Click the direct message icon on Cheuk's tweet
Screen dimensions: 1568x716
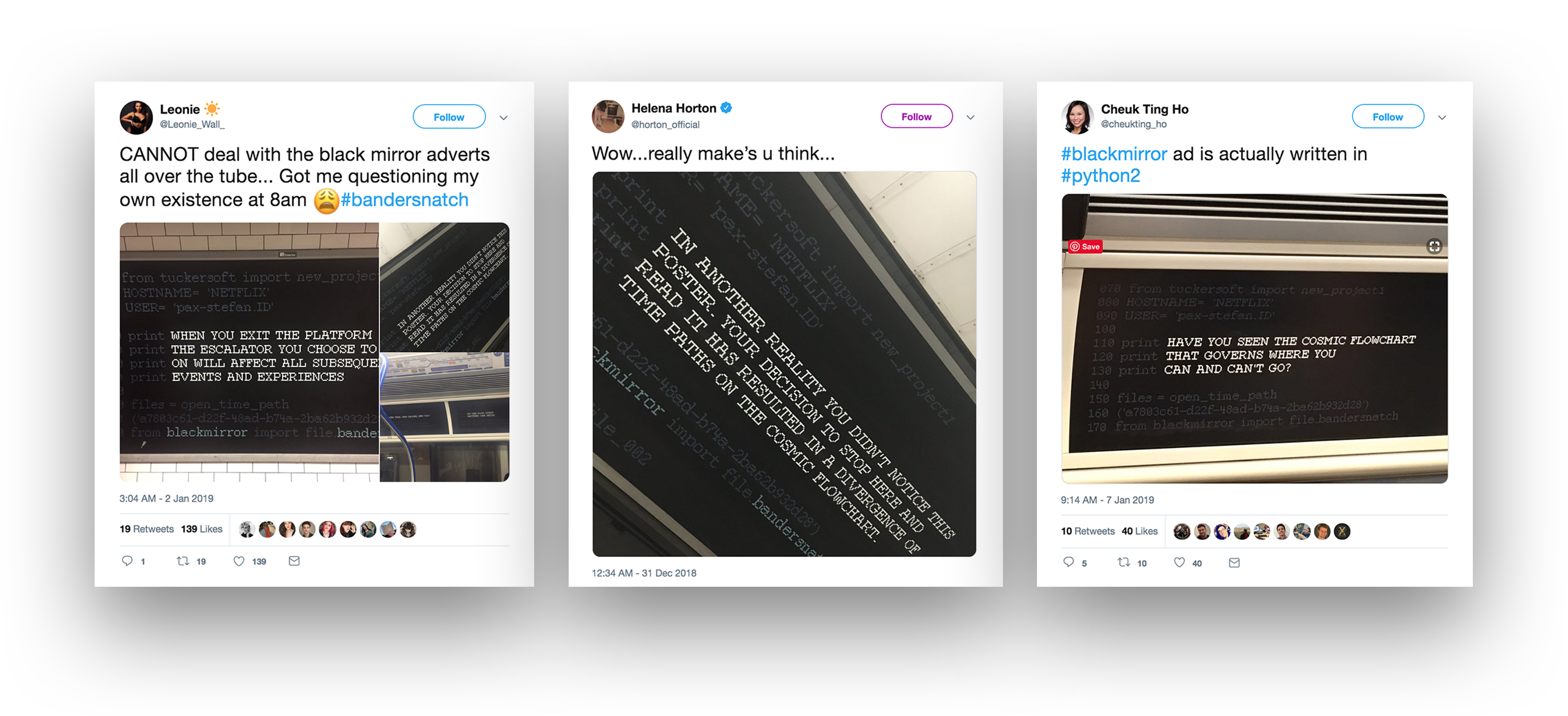1235,562
